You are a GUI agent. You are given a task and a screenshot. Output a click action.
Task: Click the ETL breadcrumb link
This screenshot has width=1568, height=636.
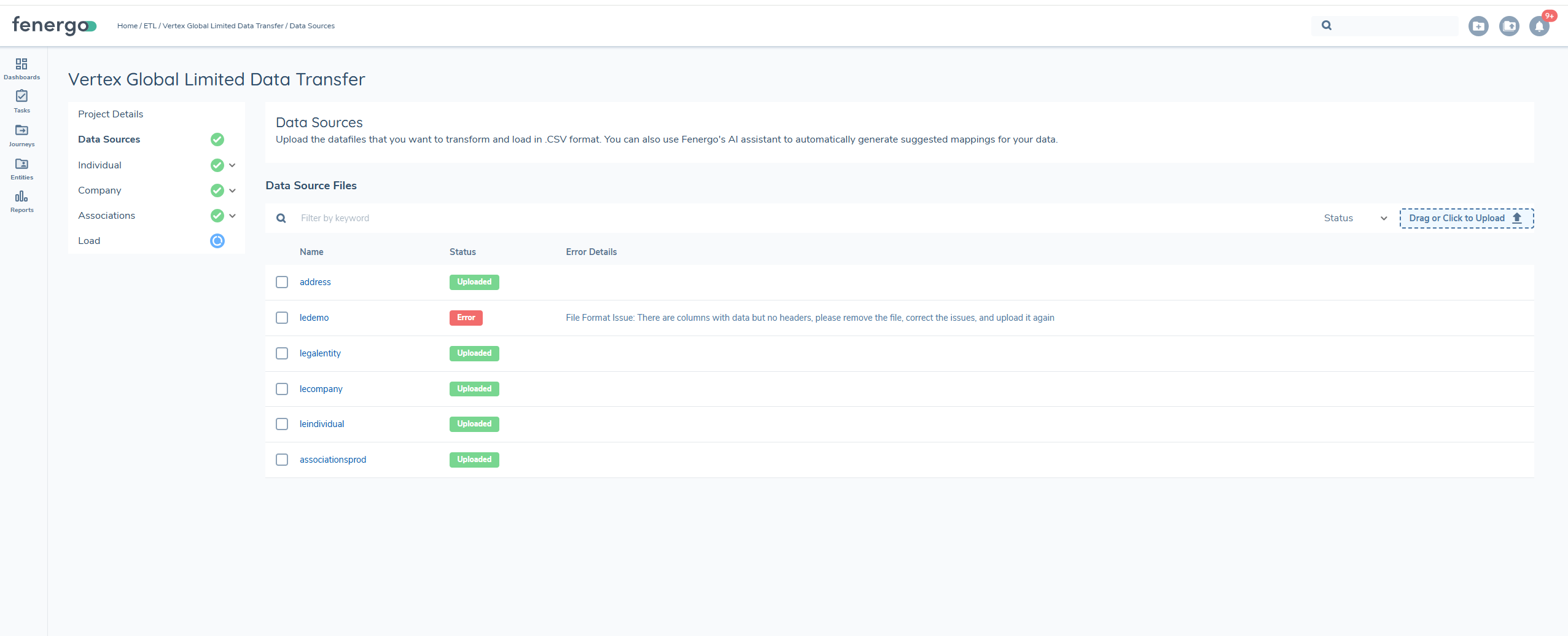click(x=150, y=26)
